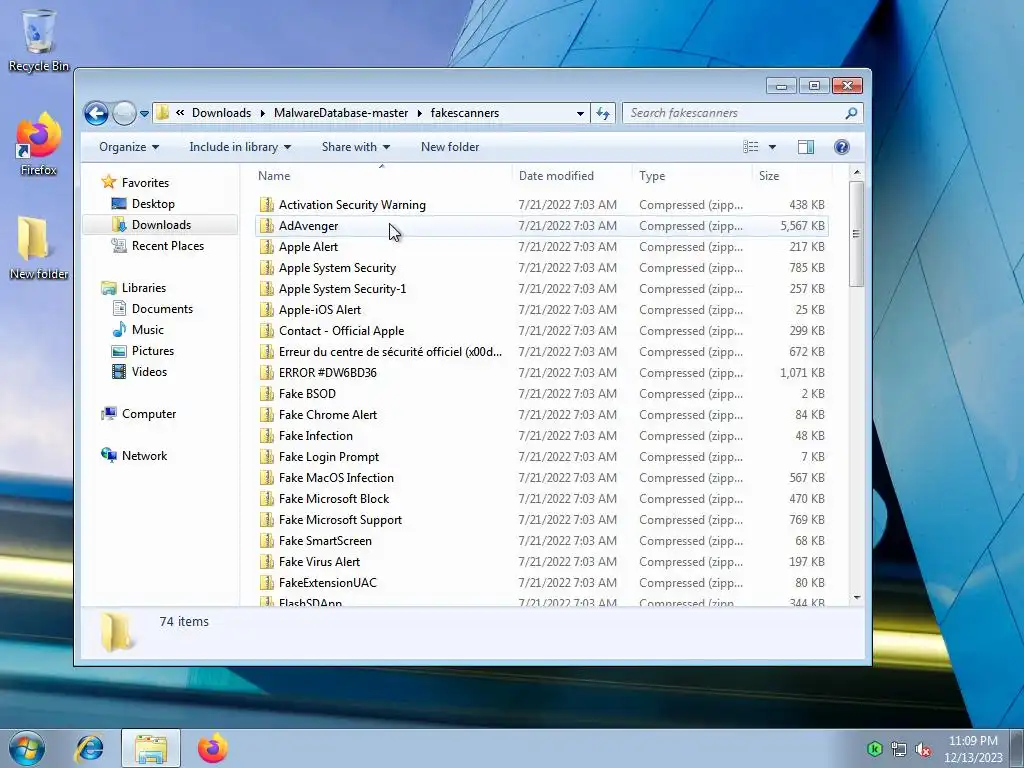Sort by the Type column header
The width and height of the screenshot is (1024, 768).
[x=692, y=176]
